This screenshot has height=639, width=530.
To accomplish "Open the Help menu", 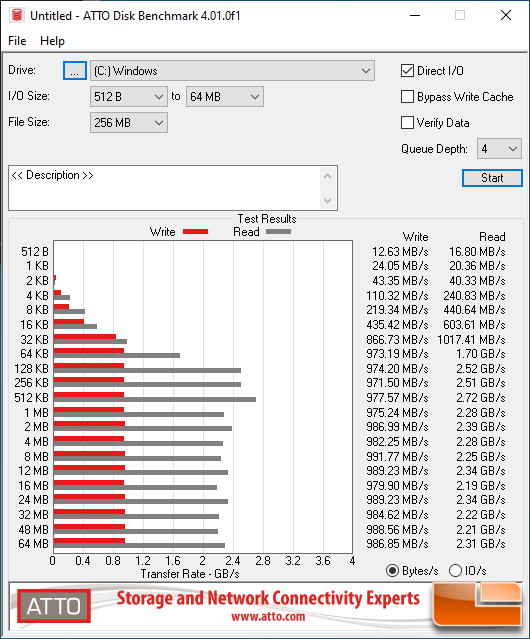I will [x=52, y=41].
